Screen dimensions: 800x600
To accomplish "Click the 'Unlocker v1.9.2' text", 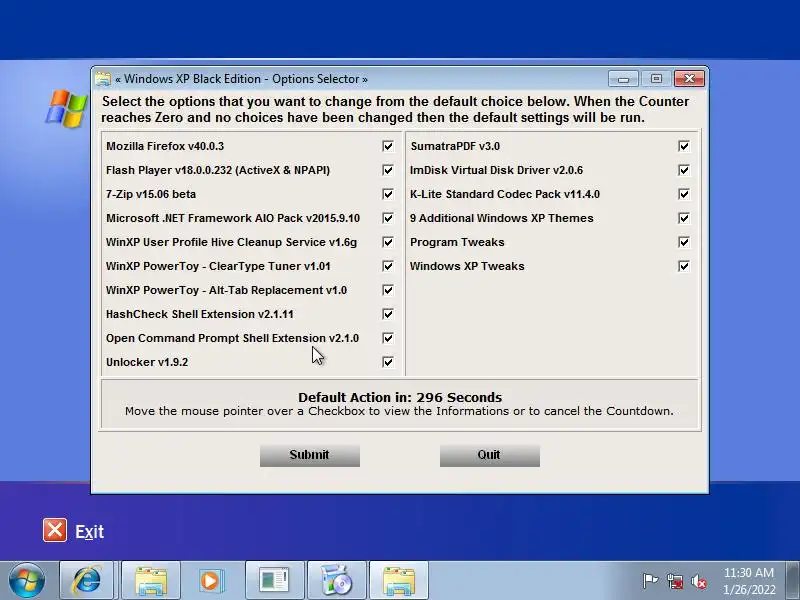I will (x=147, y=362).
